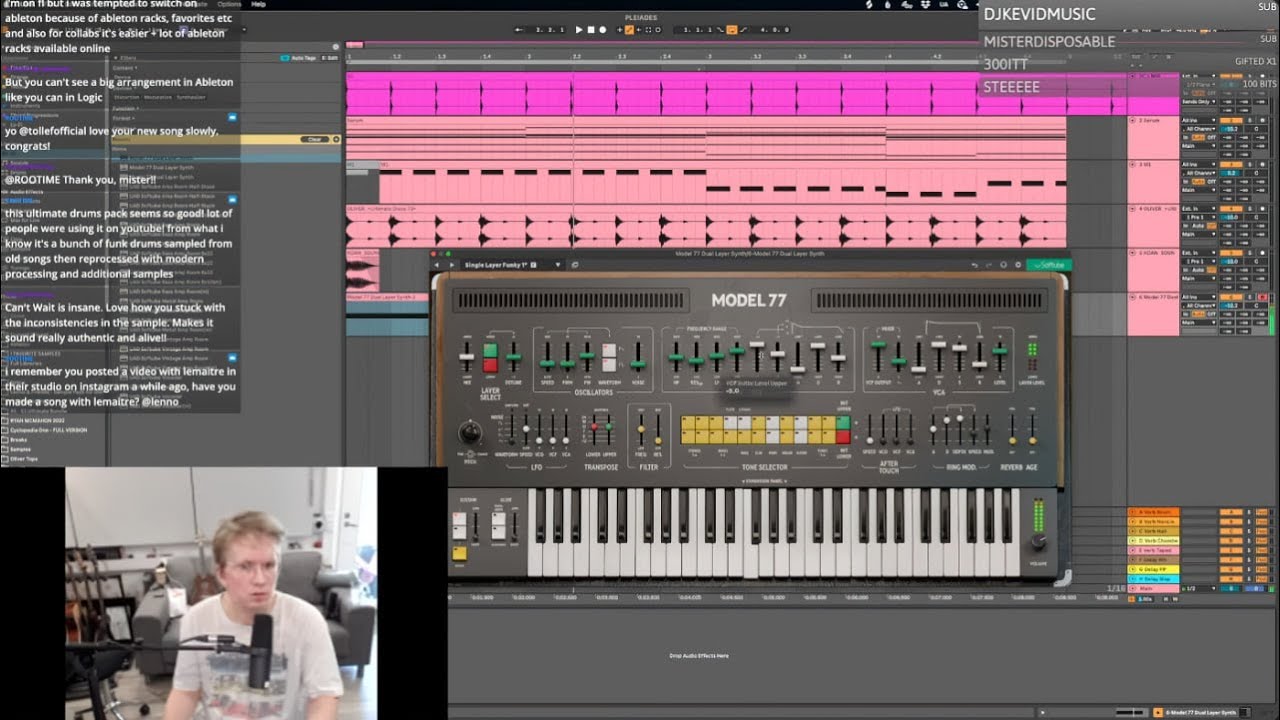Toggle the green Bit Upper button
The height and width of the screenshot is (720, 1280).
[843, 422]
